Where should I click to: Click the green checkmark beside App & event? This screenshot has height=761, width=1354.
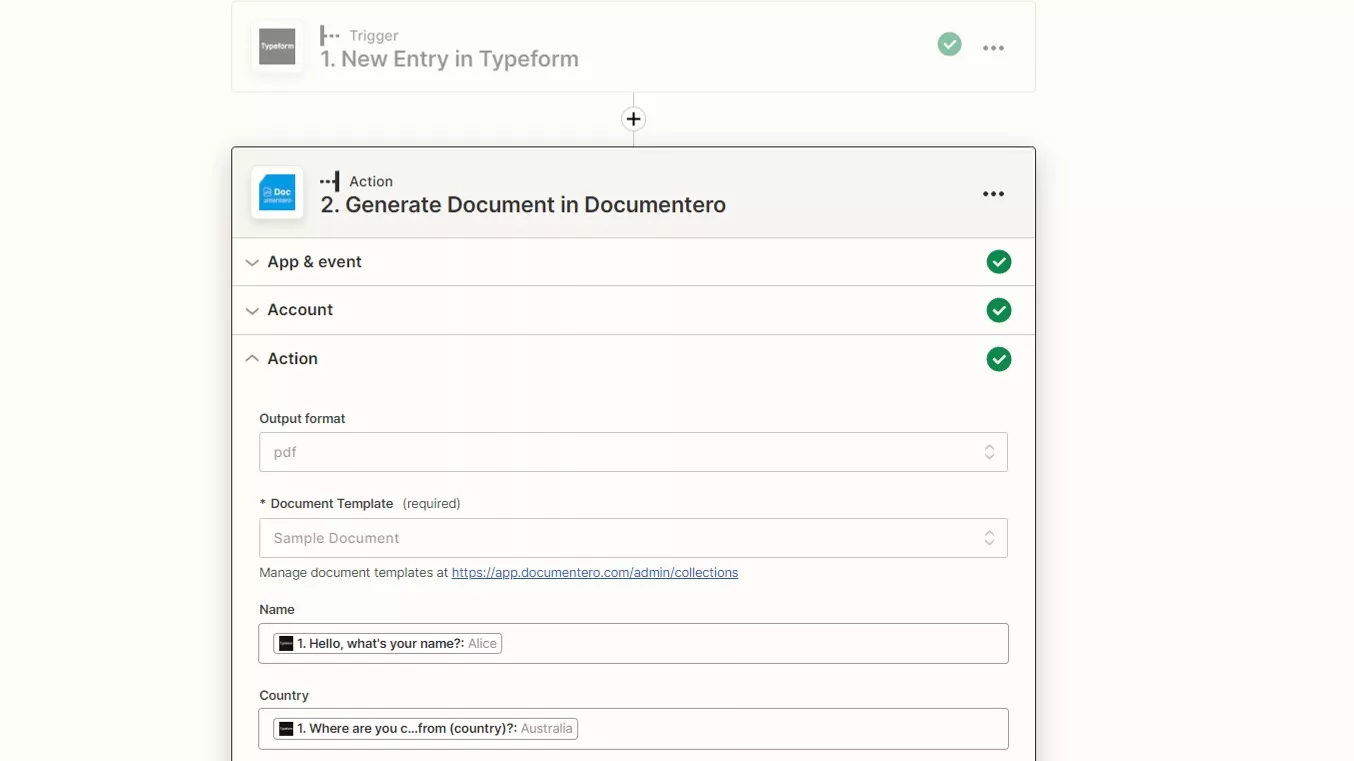coord(998,262)
